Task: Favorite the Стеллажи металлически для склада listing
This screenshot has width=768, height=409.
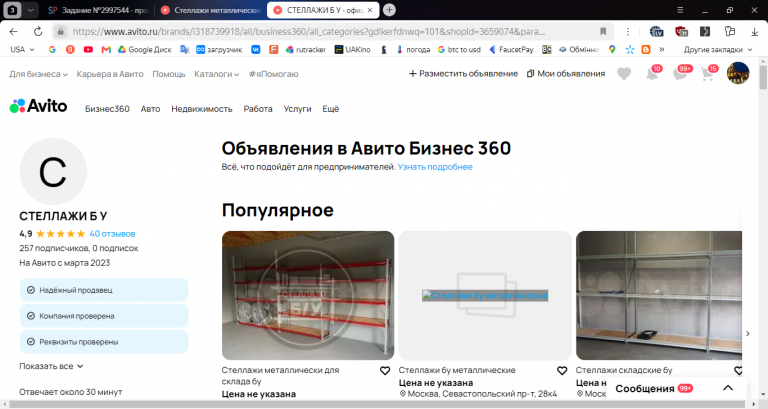Action: (385, 371)
